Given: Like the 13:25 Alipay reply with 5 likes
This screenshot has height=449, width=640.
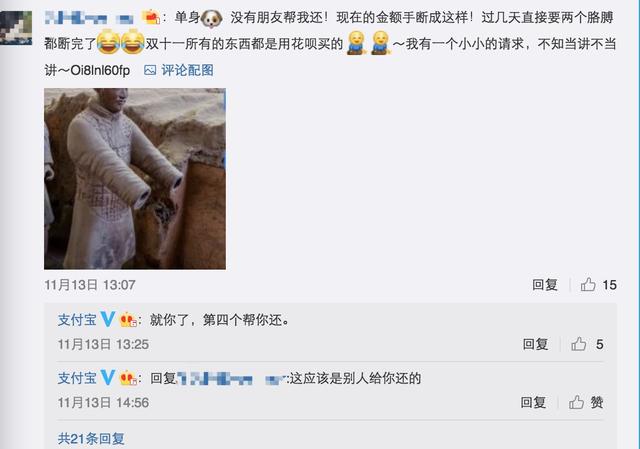Looking at the screenshot, I should point(578,344).
